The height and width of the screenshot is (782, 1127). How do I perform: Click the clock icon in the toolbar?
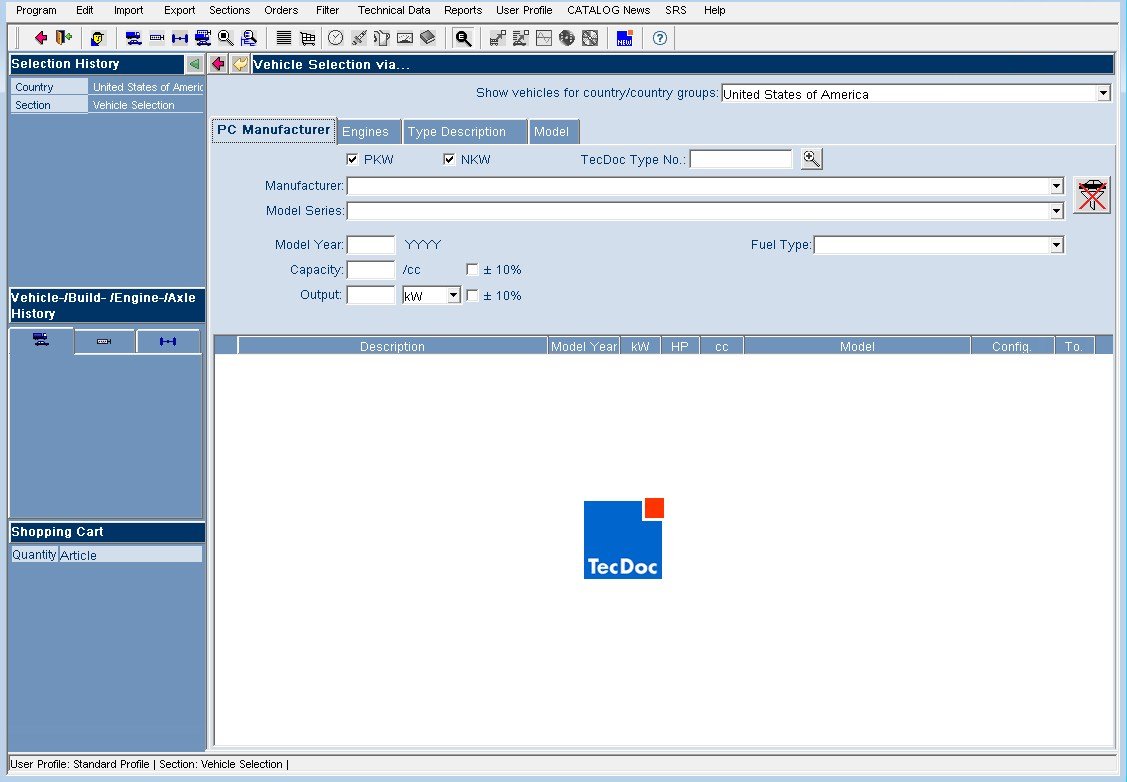[x=335, y=38]
